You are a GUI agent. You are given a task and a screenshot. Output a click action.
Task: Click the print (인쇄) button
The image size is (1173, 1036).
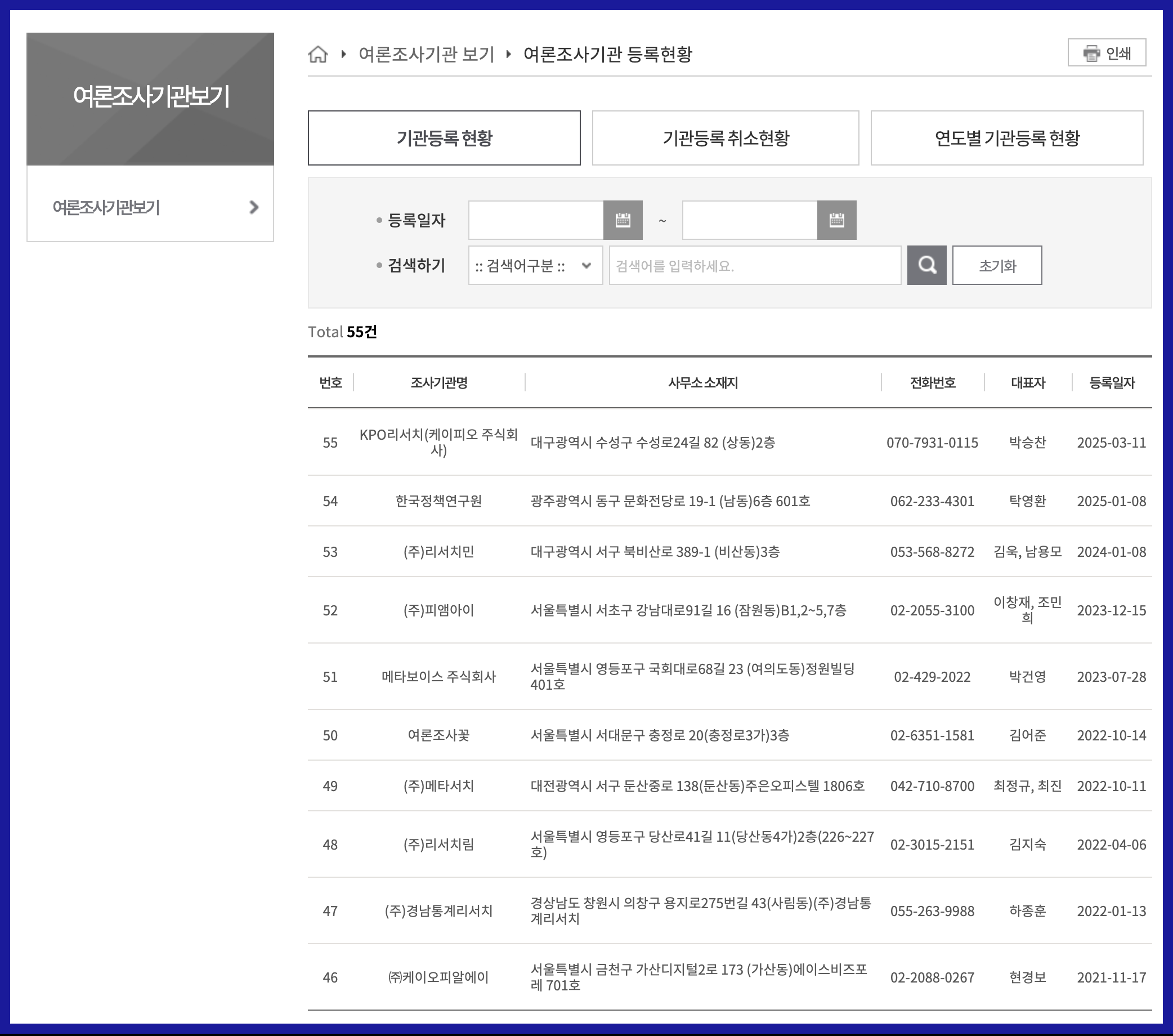click(x=1106, y=53)
